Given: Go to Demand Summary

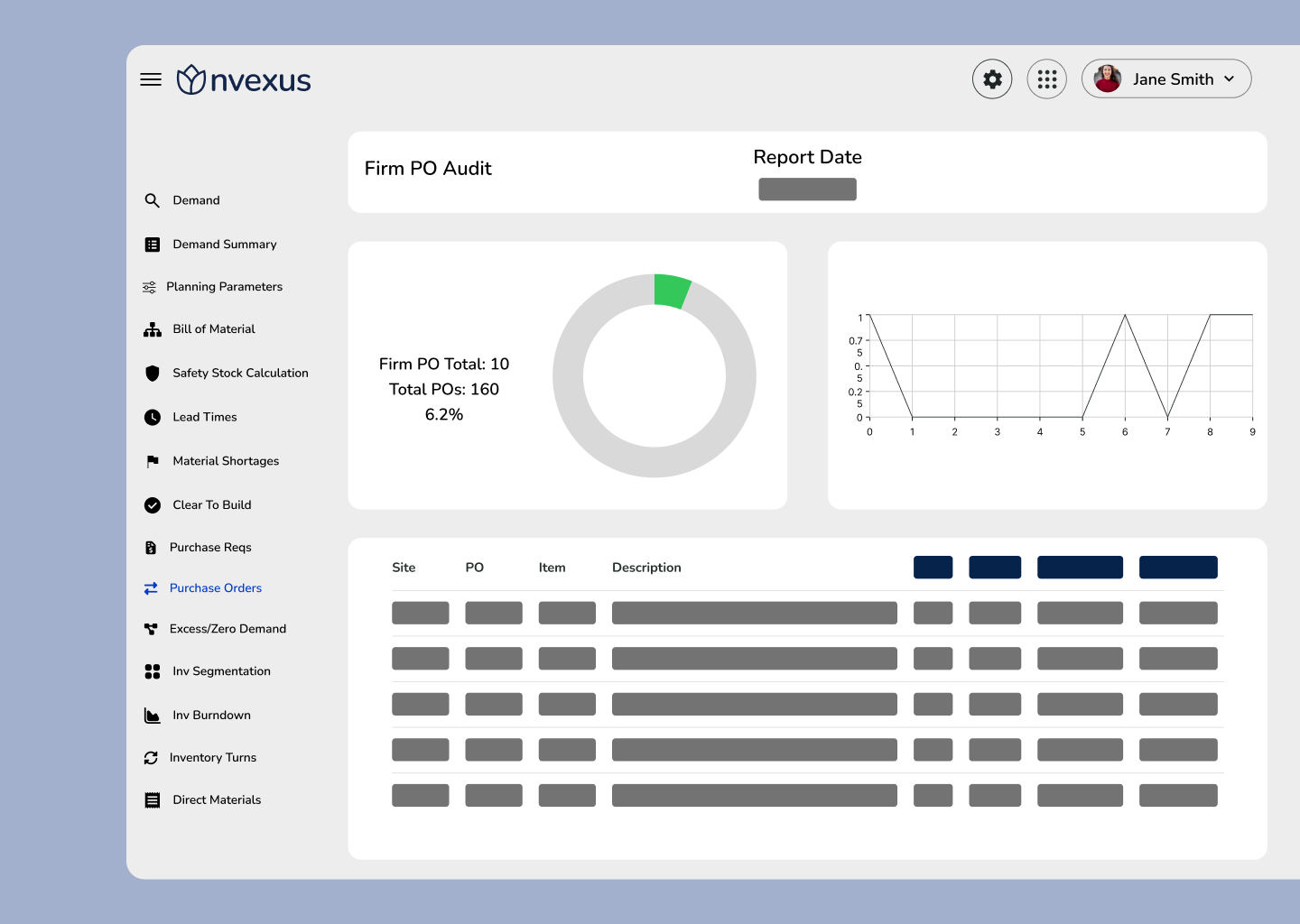Looking at the screenshot, I should click(225, 245).
